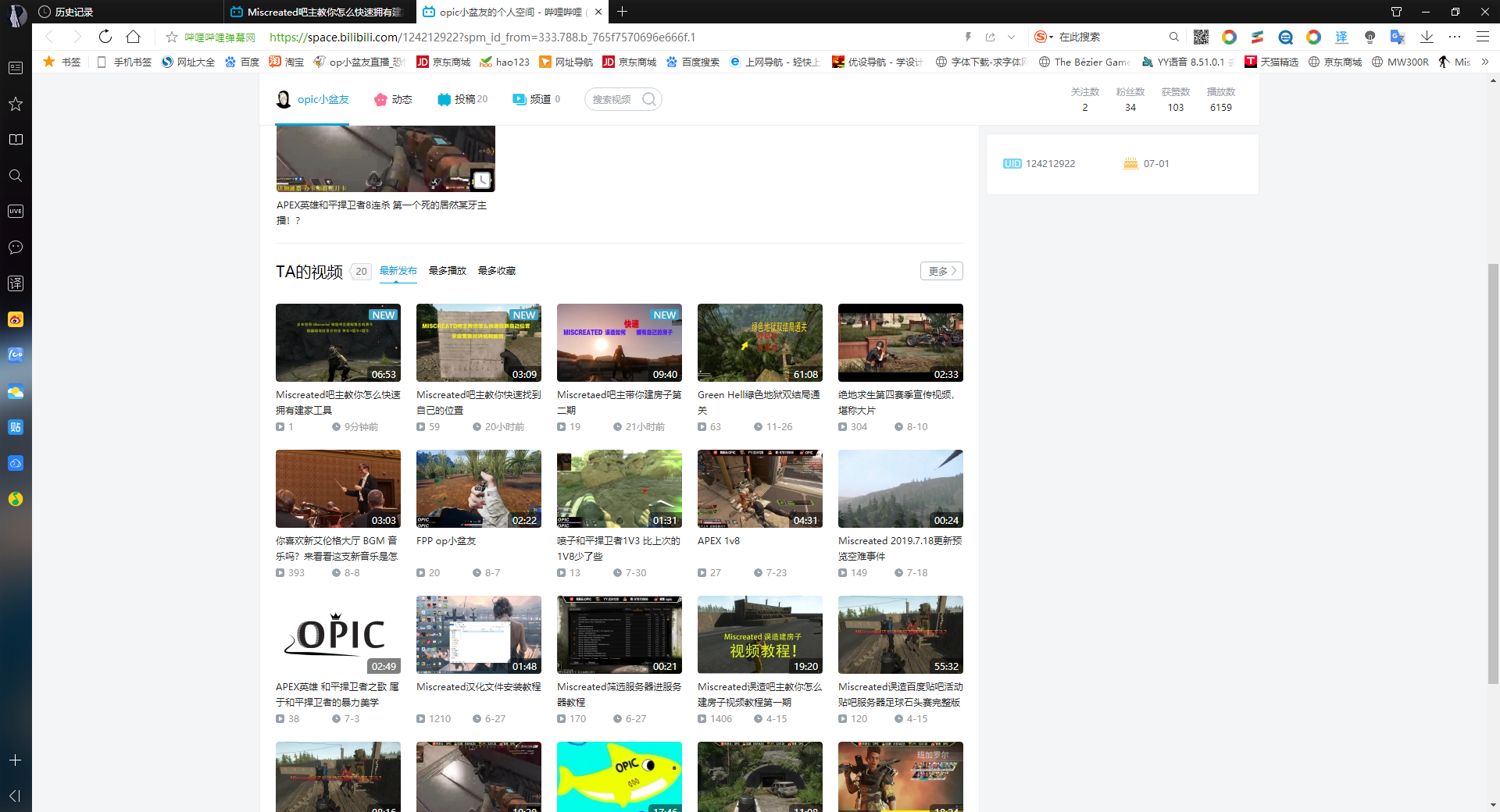Expand the address bar dropdown arrow

pyautogui.click(x=1011, y=37)
